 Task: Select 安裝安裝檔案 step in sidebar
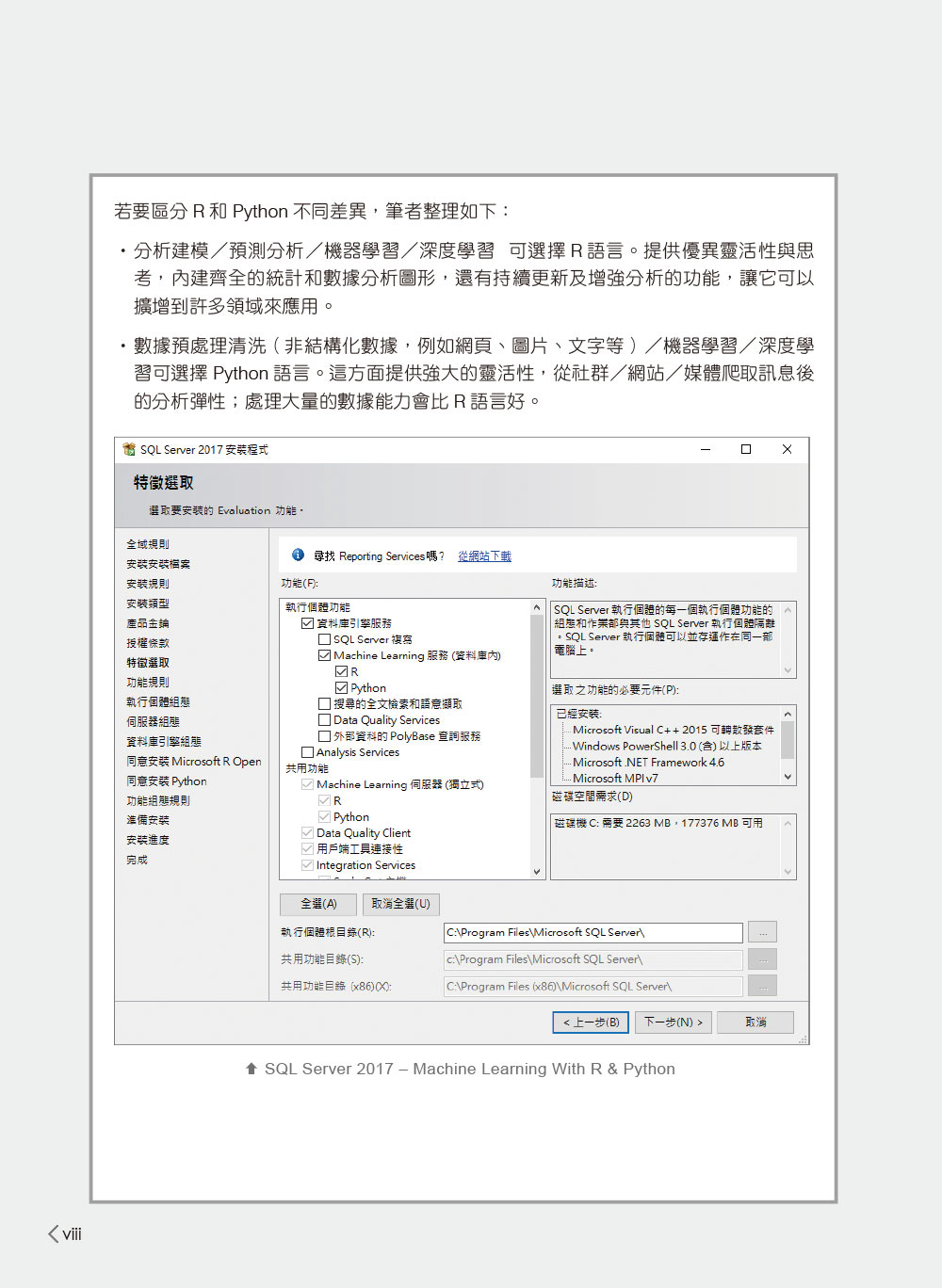coord(158,564)
